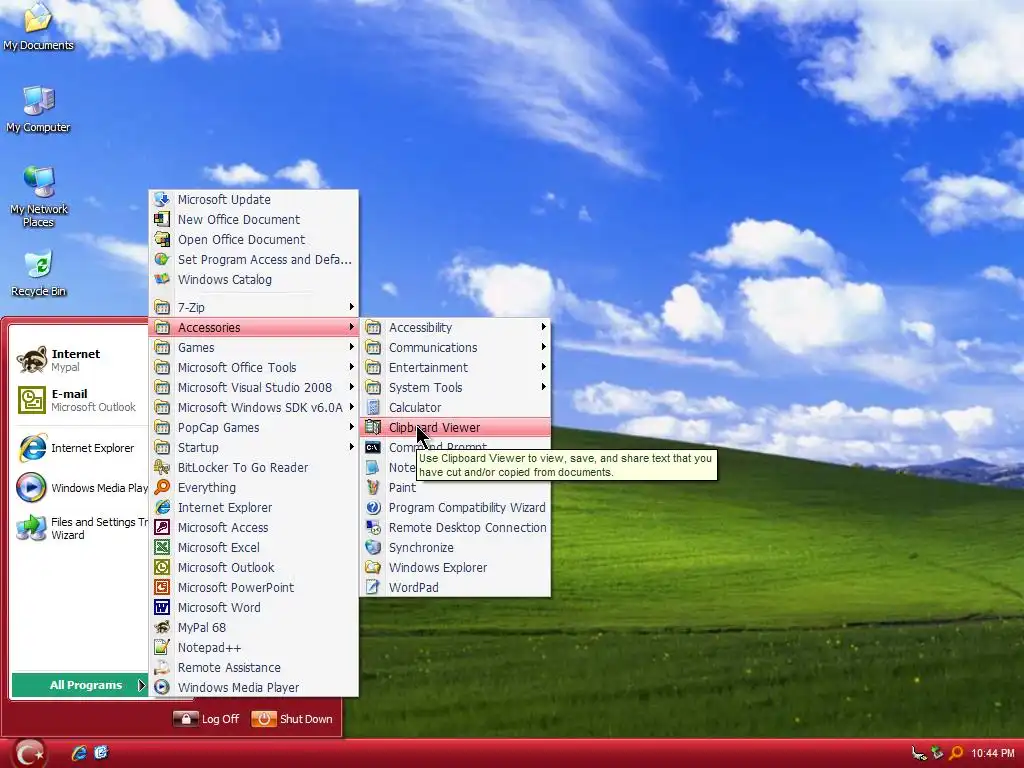Expand the 7-Zip submenu arrow
1024x768 pixels.
tap(351, 307)
